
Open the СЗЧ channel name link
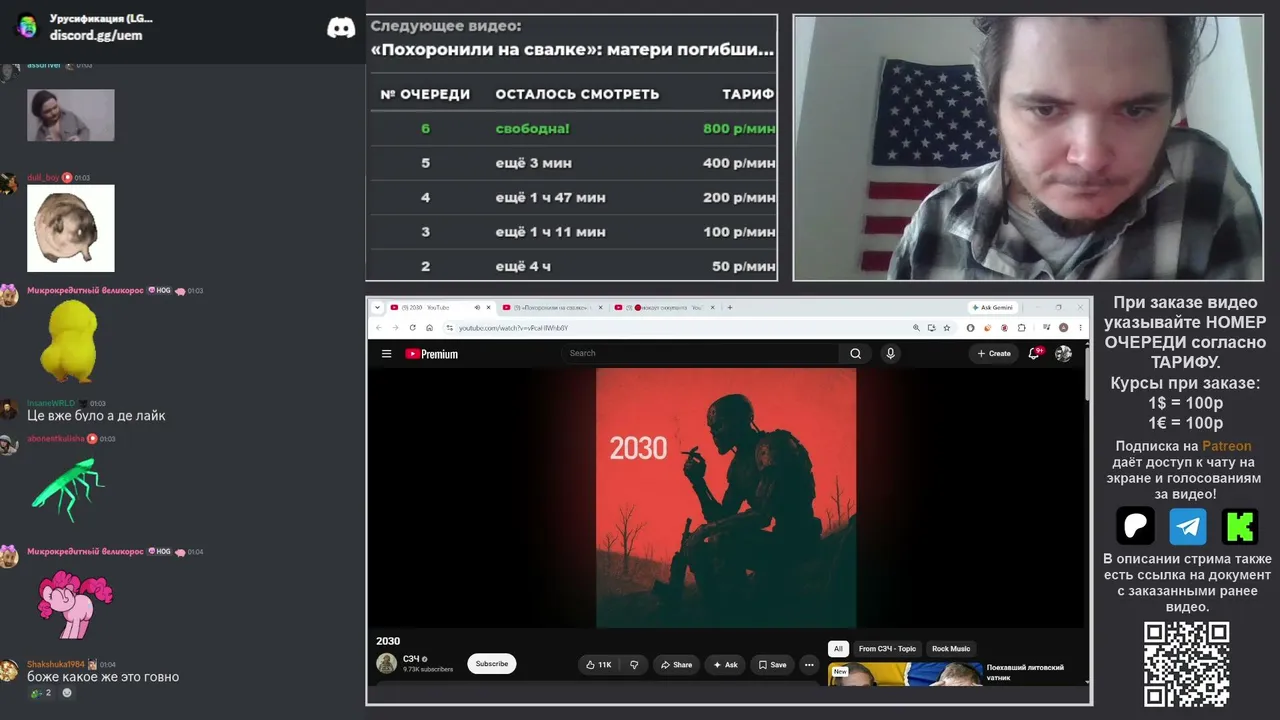(411, 659)
